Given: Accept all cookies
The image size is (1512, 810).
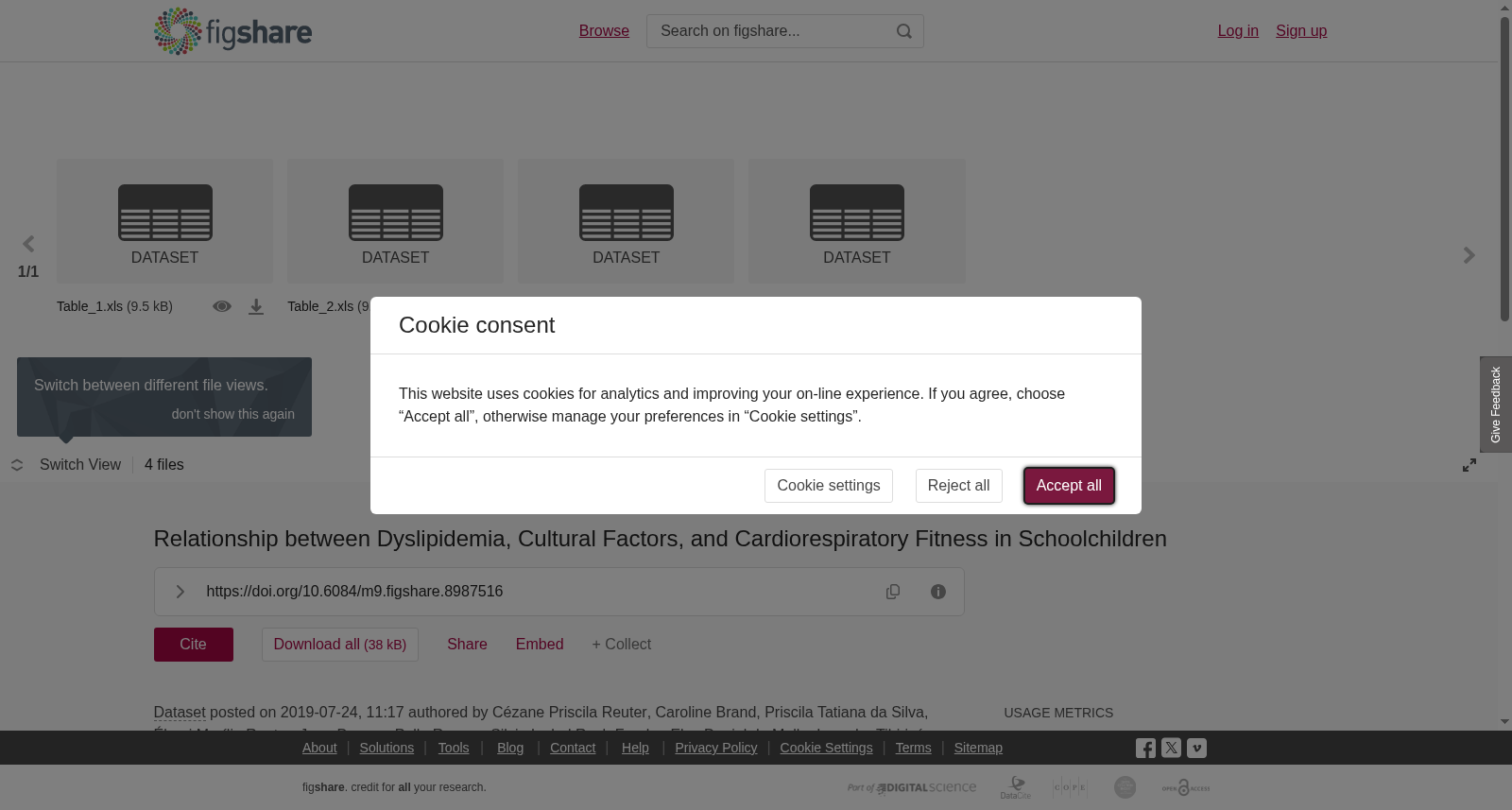Looking at the screenshot, I should coord(1069,486).
